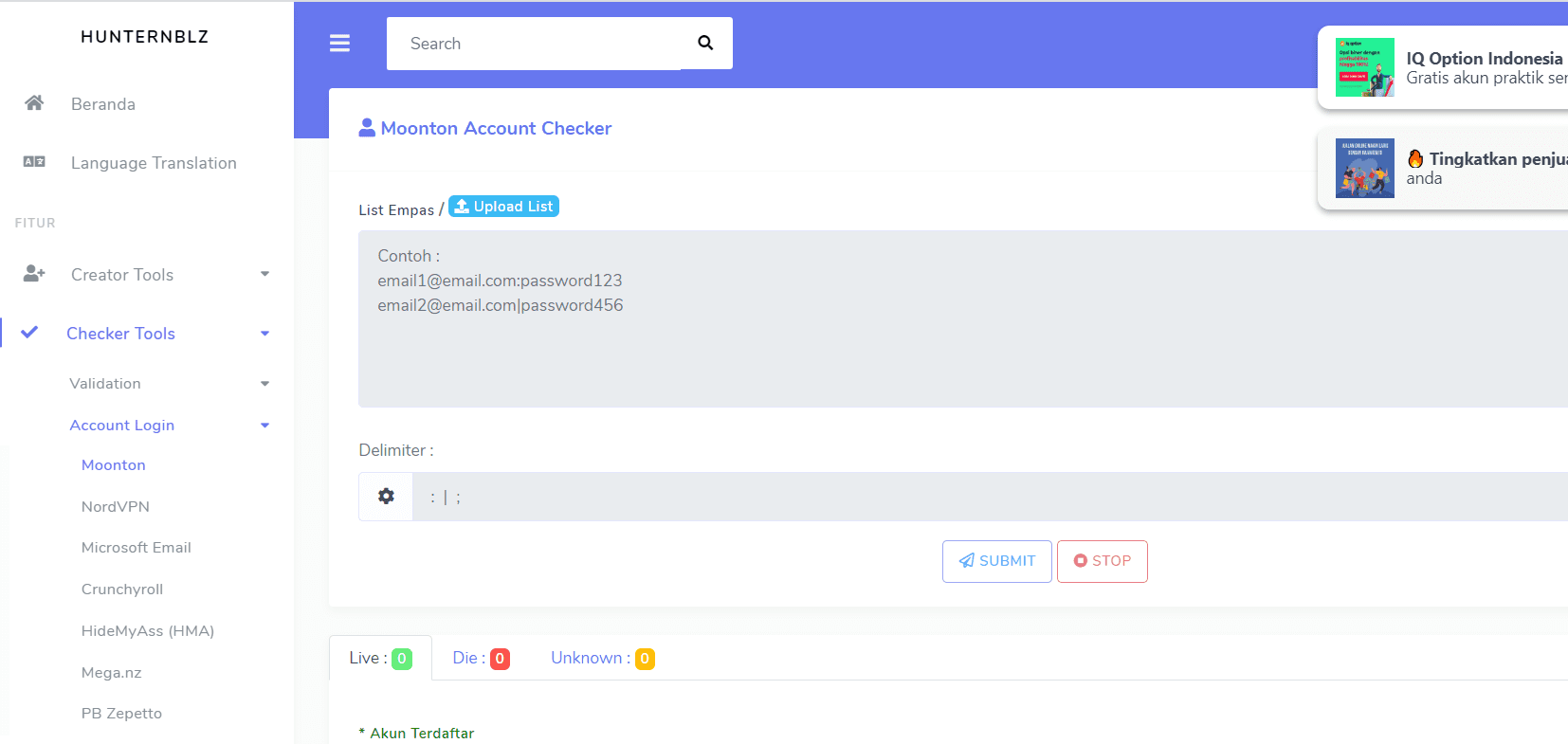Viewport: 1568px width, 744px height.
Task: Collapse the Account Login submenu arrow
Action: coord(265,426)
